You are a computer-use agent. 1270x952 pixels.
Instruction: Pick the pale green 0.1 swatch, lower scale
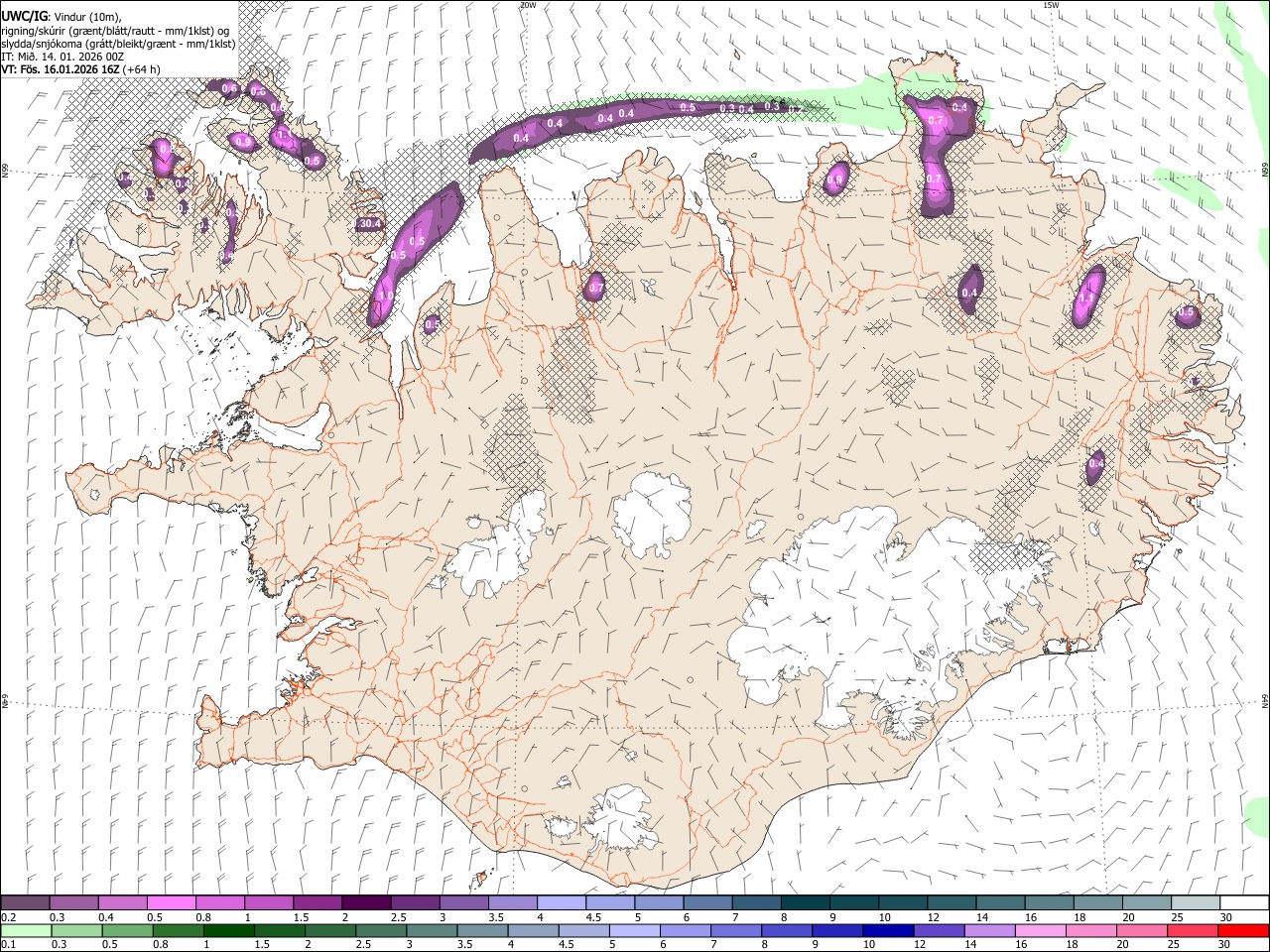(x=26, y=931)
